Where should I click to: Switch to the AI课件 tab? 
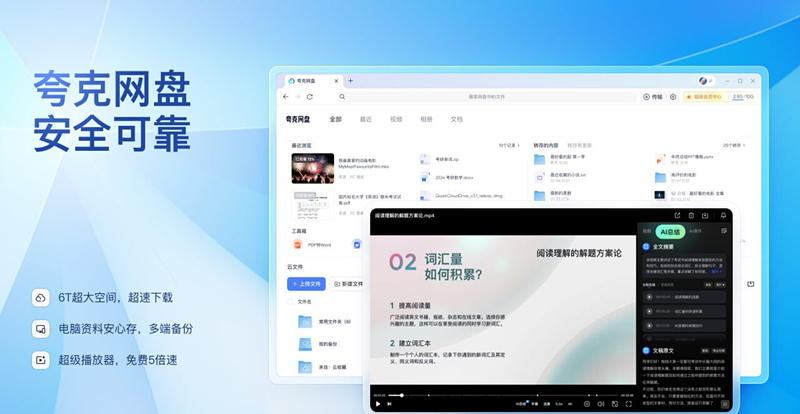click(695, 231)
